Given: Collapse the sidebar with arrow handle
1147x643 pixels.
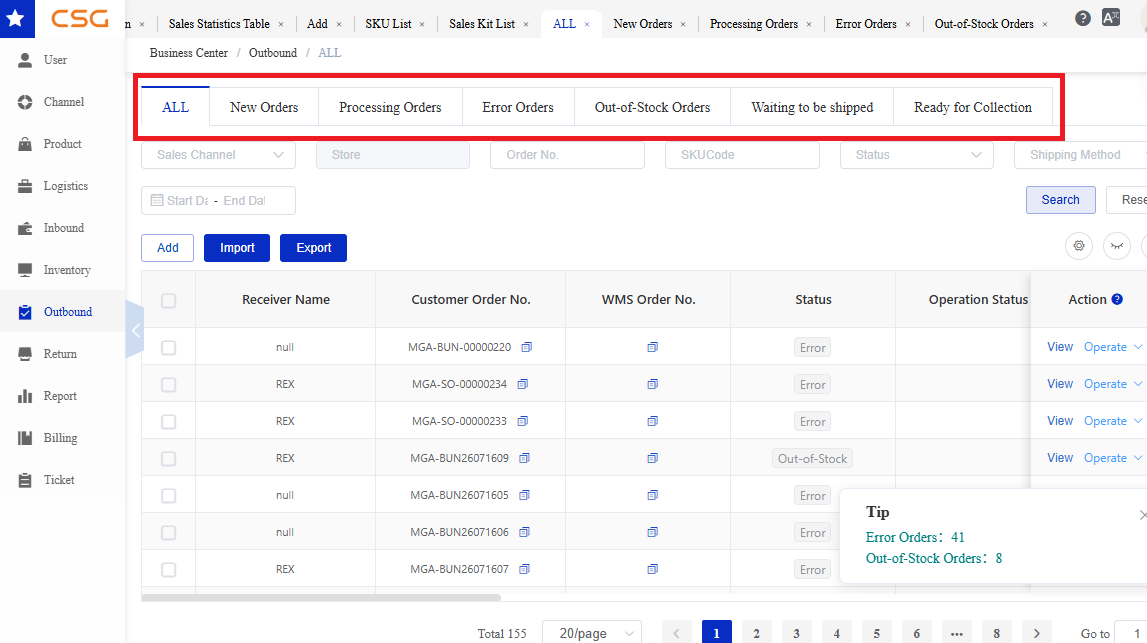Looking at the screenshot, I should point(135,331).
